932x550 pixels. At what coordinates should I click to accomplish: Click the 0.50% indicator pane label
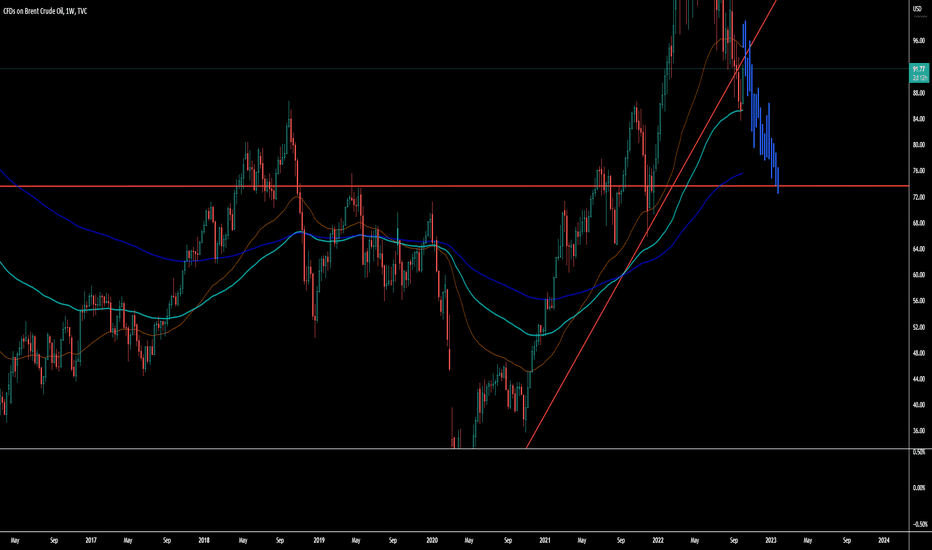[x=919, y=452]
